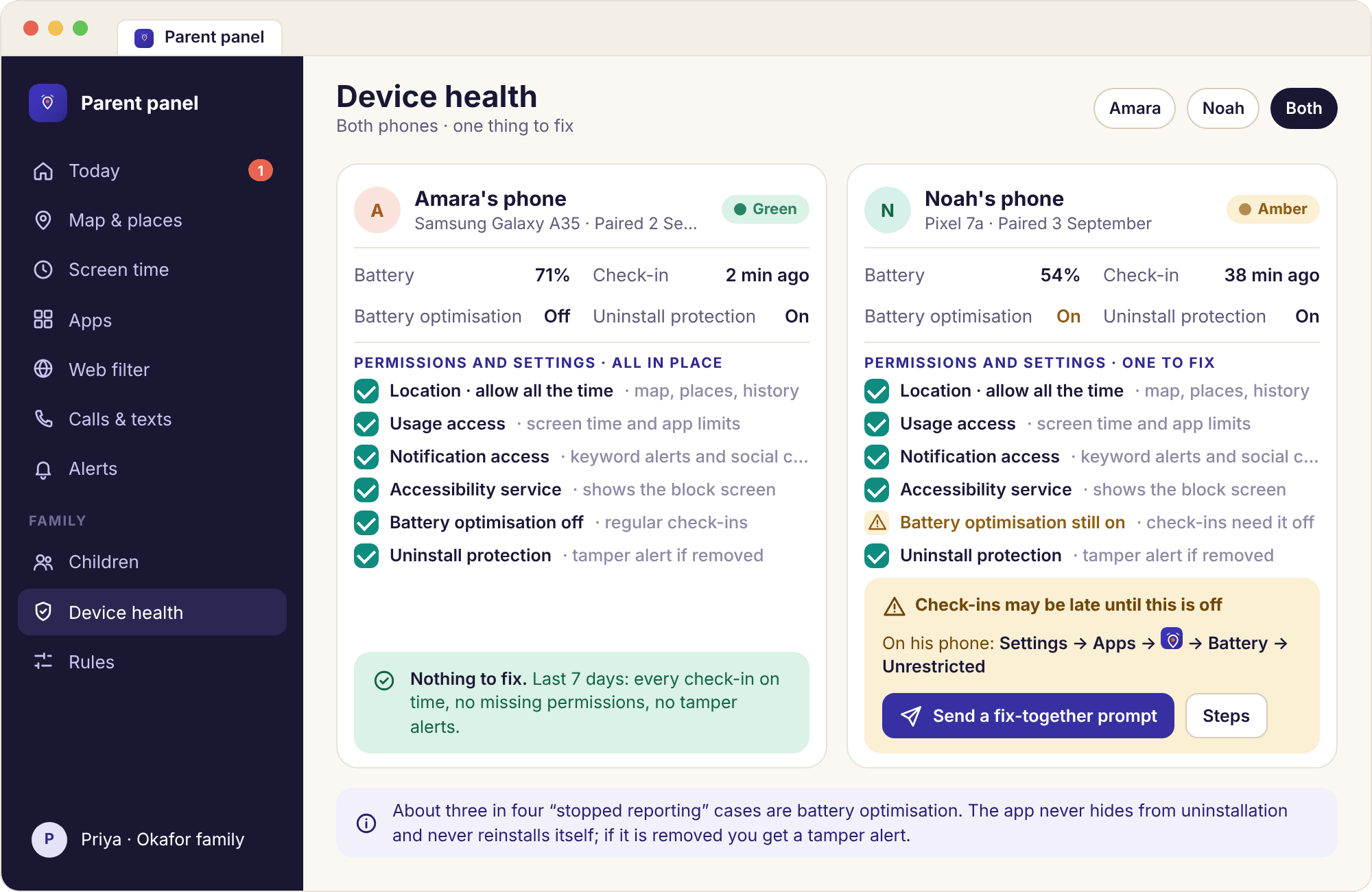Click the warning triangle beside Battery optimisation still on
Screen dimensions: 1372x892
click(x=877, y=523)
